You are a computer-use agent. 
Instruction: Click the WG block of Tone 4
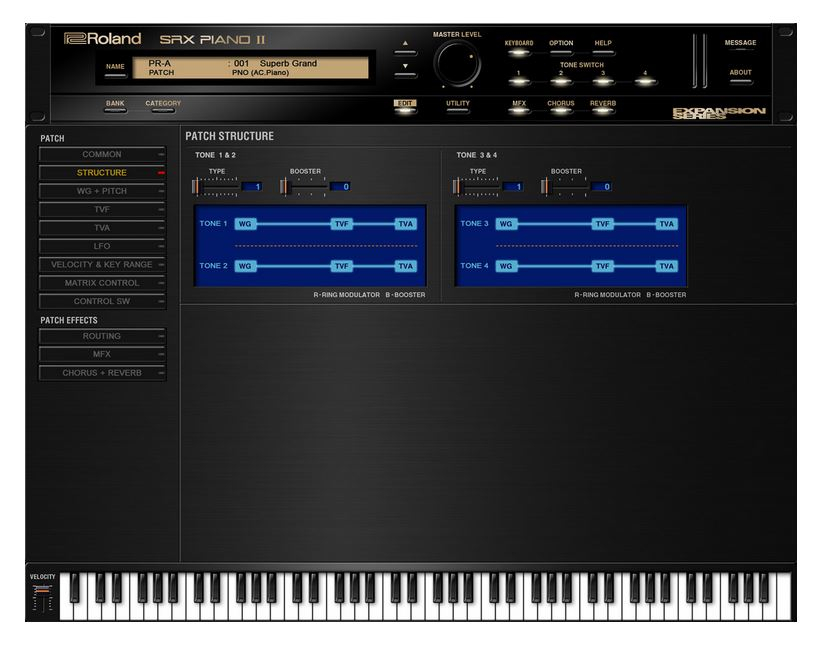(x=506, y=266)
